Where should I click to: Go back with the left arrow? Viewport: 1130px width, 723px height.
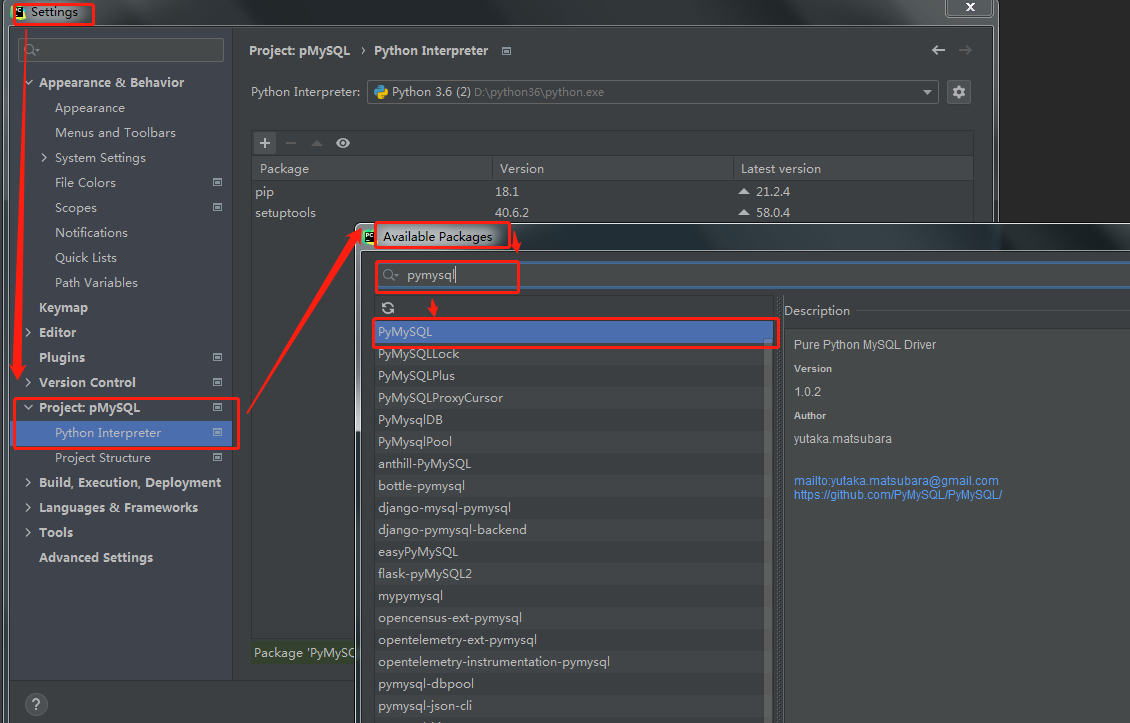(938, 50)
